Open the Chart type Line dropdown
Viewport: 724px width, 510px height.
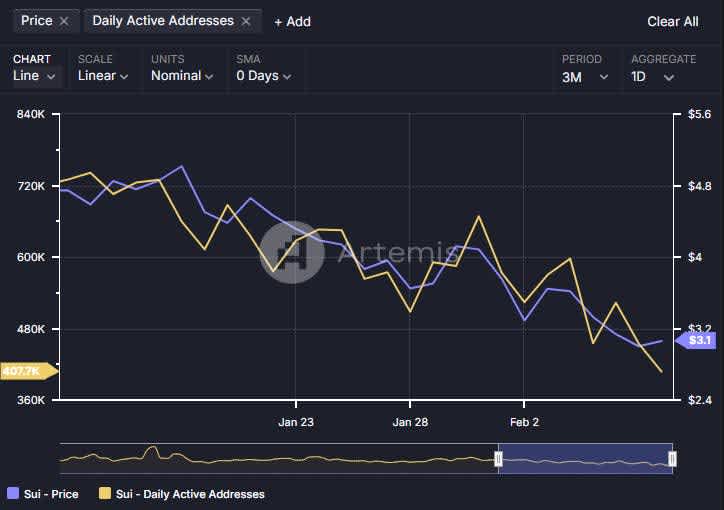[x=34, y=76]
